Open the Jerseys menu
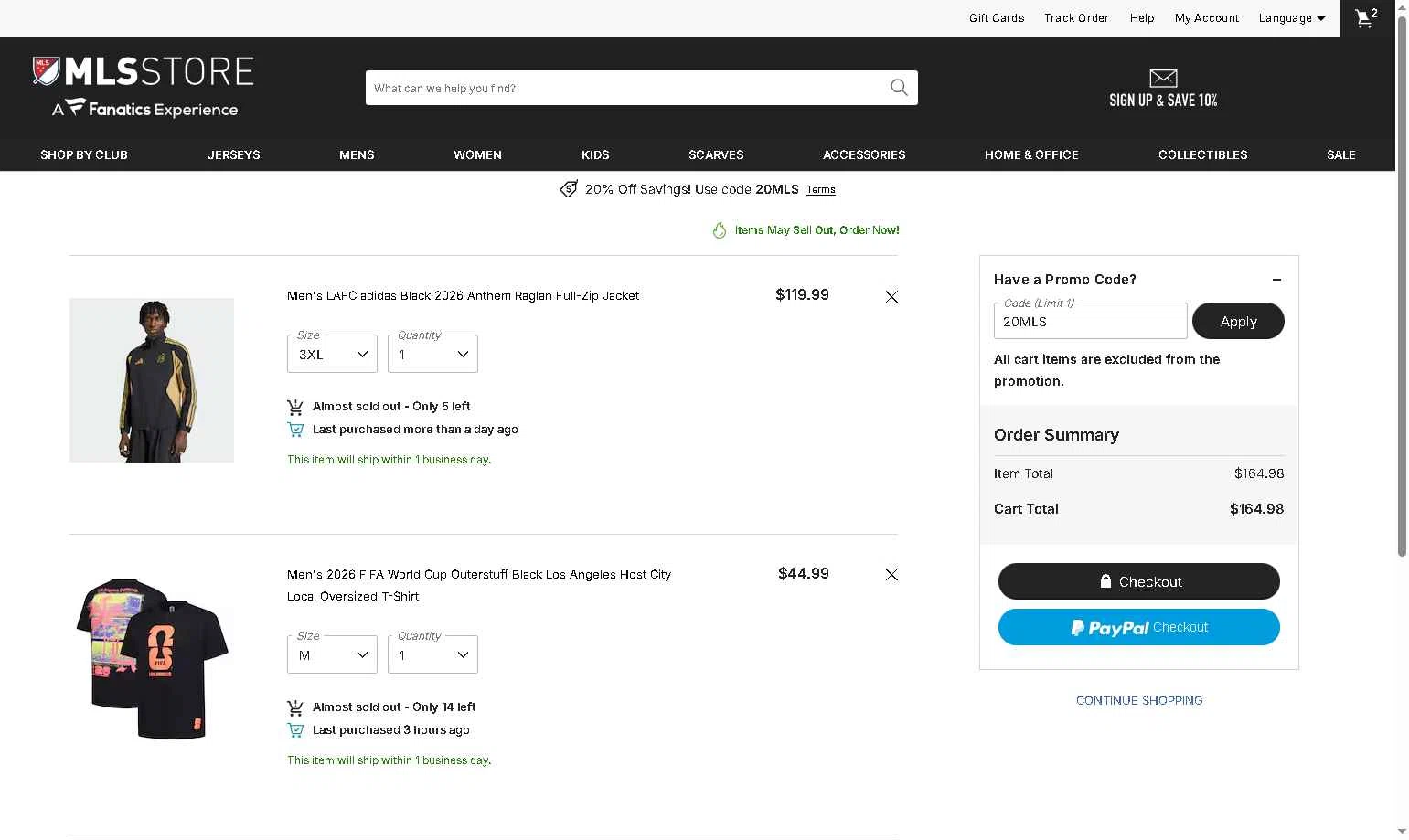Viewport: 1409px width, 840px height. point(233,154)
